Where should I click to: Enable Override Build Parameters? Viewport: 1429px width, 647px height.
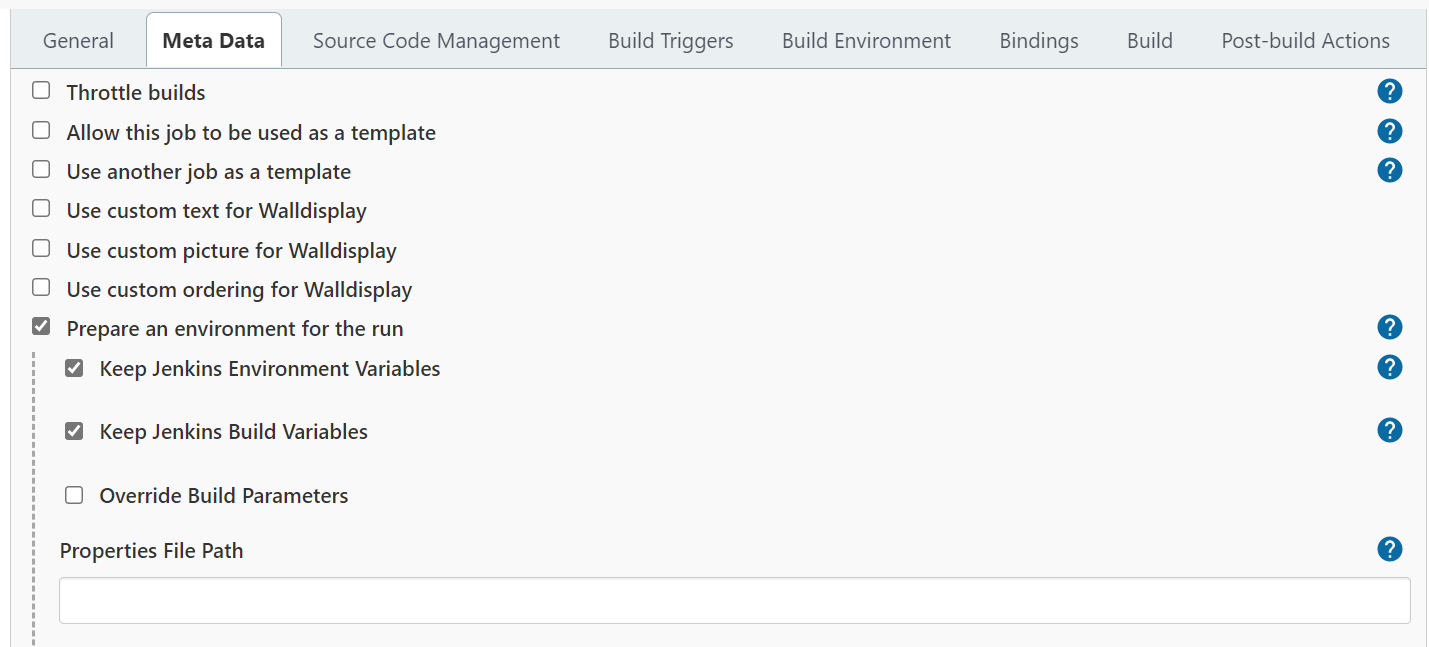74,495
